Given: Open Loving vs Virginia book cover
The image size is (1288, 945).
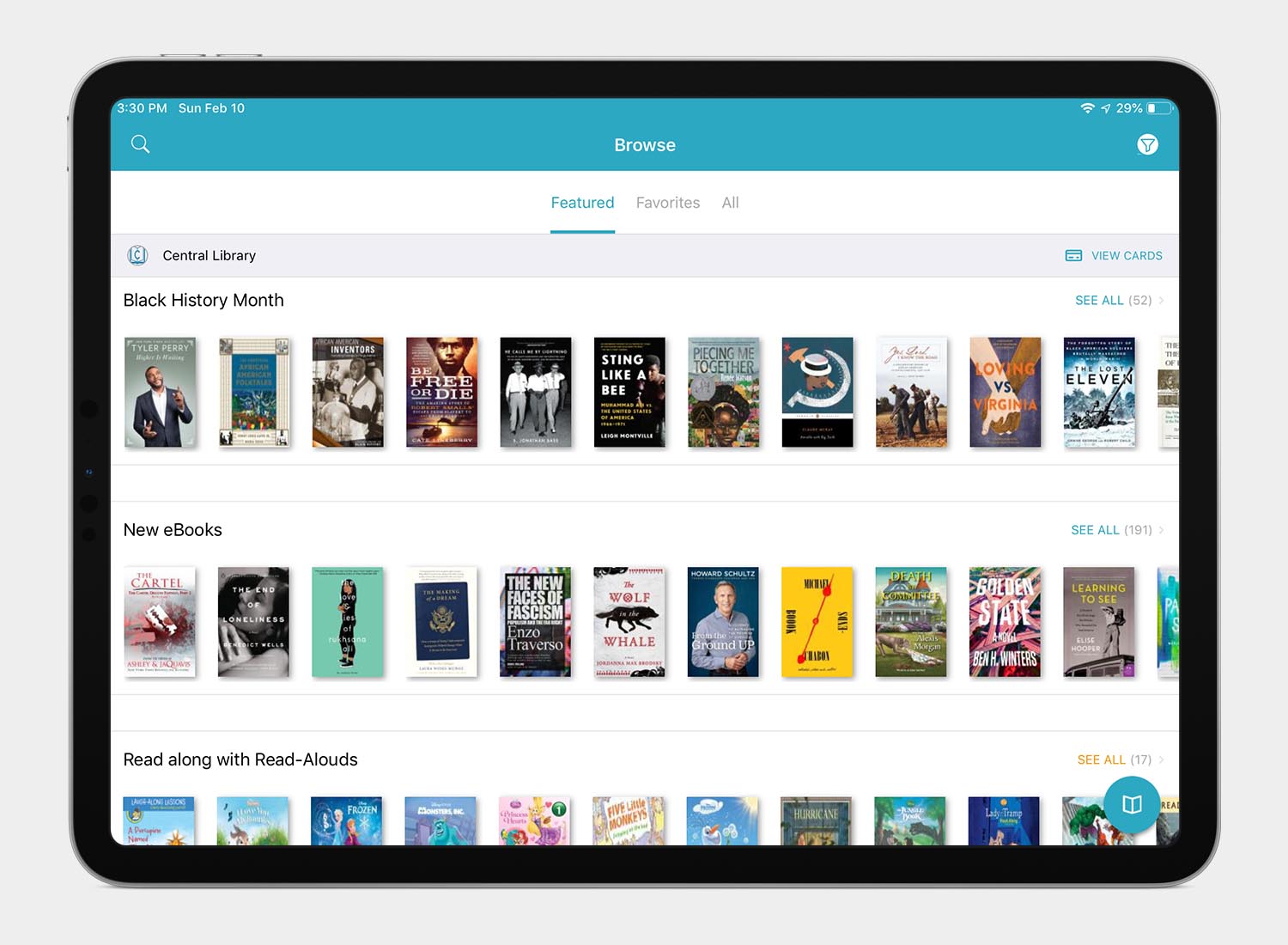Looking at the screenshot, I should pos(1005,392).
